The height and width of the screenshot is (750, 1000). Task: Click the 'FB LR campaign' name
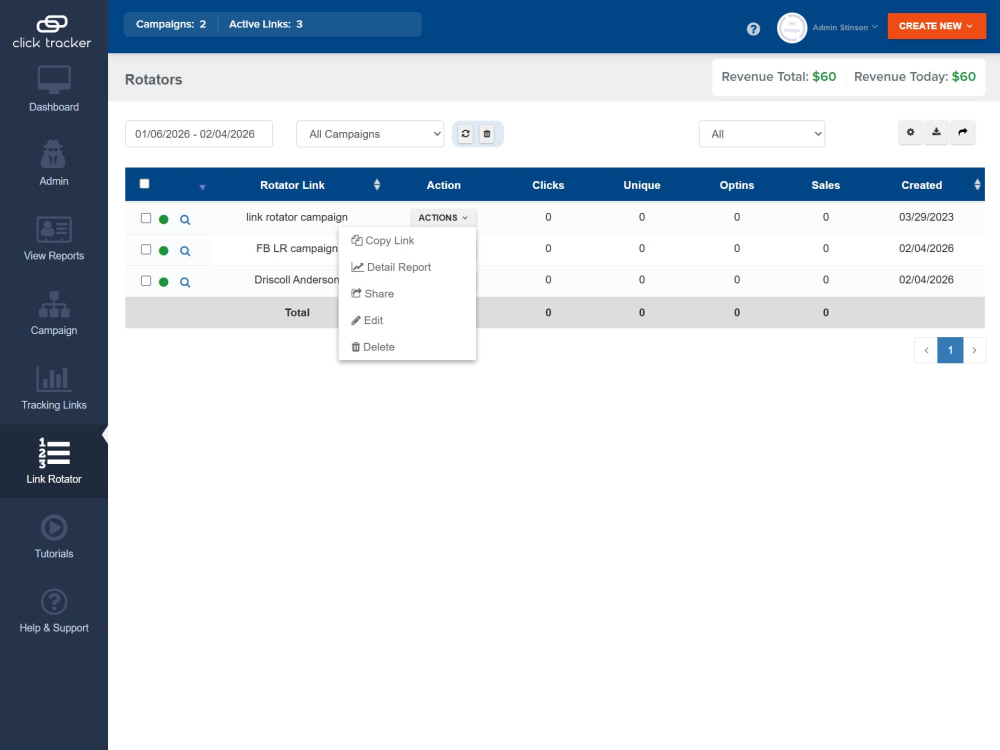(297, 249)
